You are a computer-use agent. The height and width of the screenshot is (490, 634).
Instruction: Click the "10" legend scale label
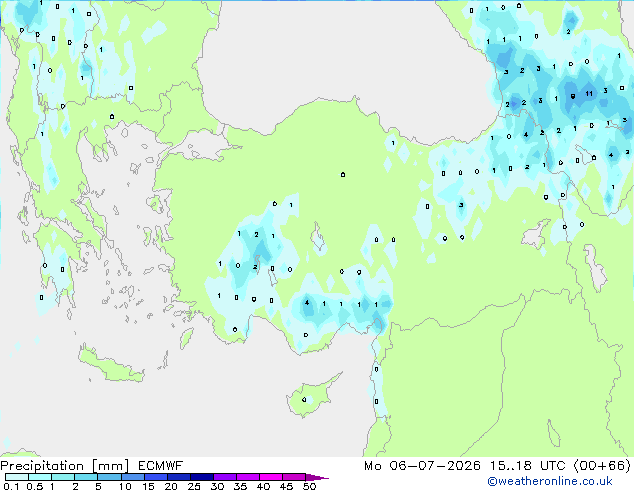[x=125, y=486]
